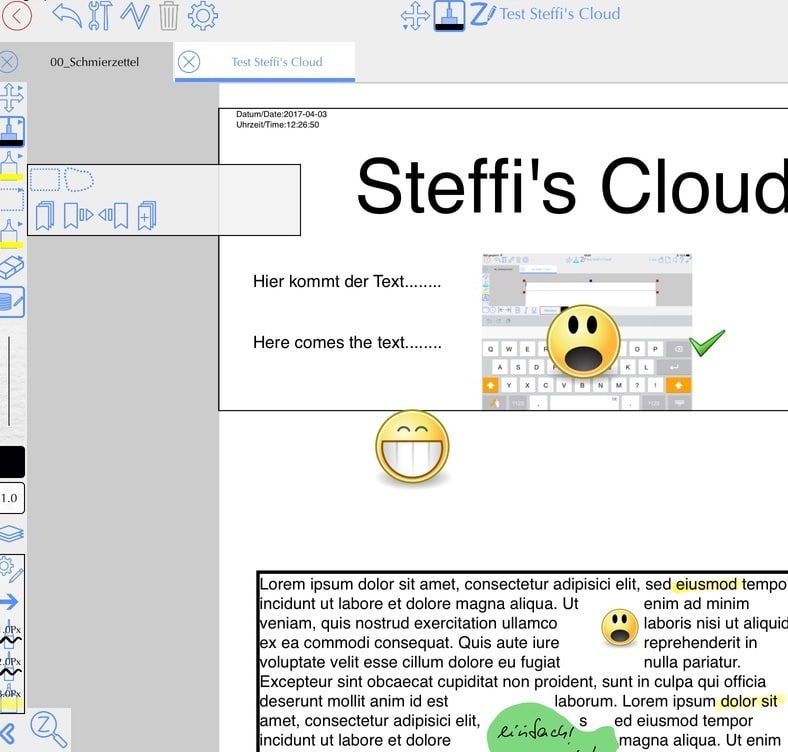Close the Test Steffi's Cloud tab
The image size is (788, 752).
tap(188, 62)
